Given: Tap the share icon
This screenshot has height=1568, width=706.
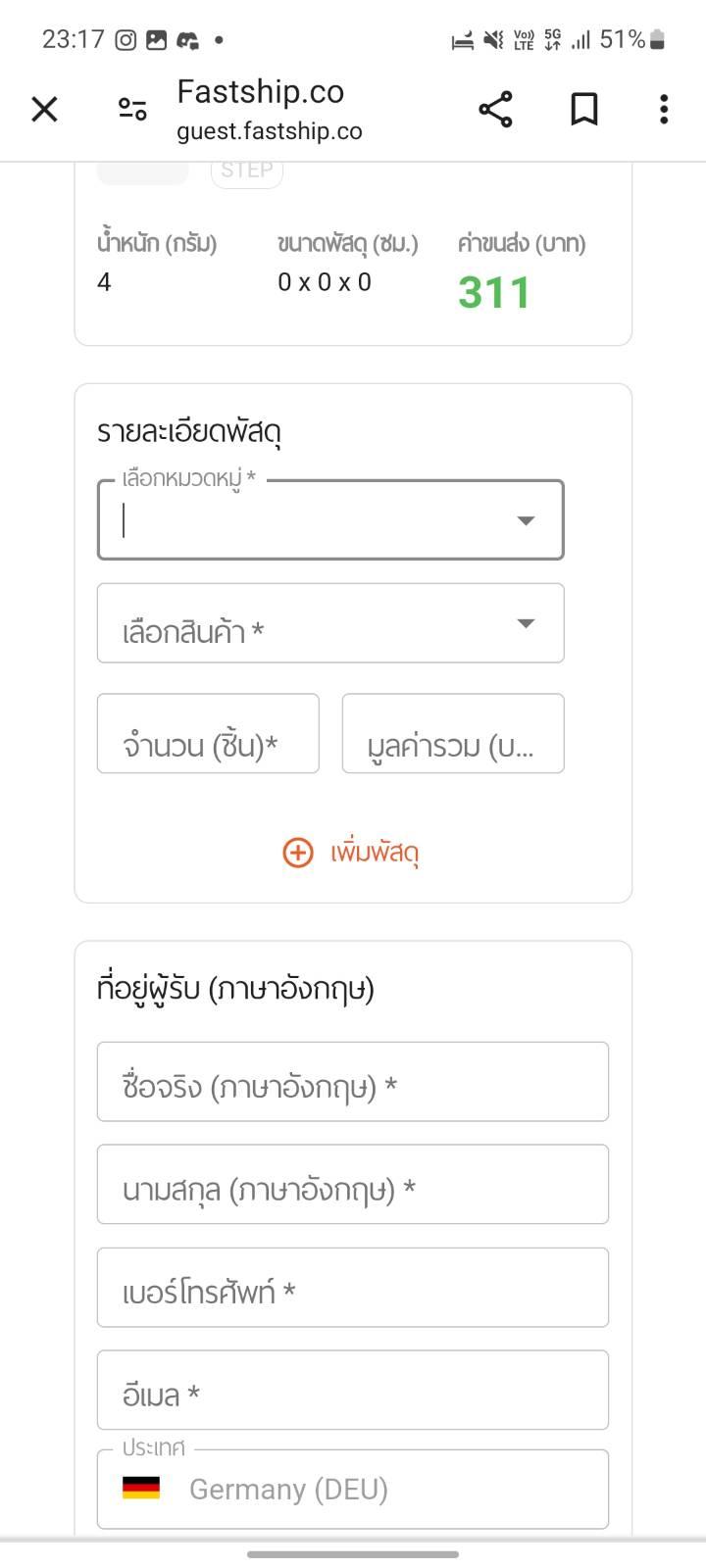Looking at the screenshot, I should point(495,109).
